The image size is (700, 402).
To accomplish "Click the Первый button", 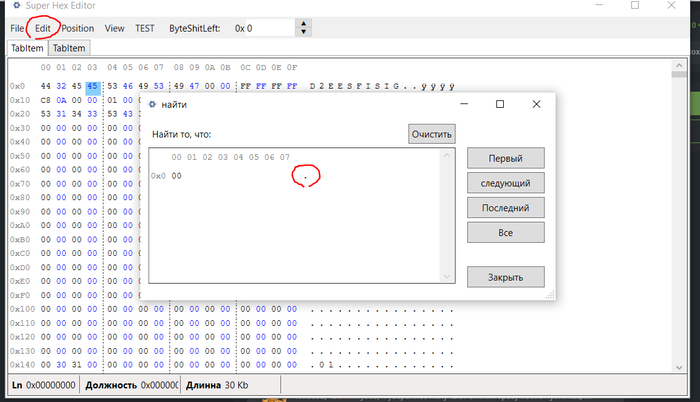I will [x=505, y=158].
